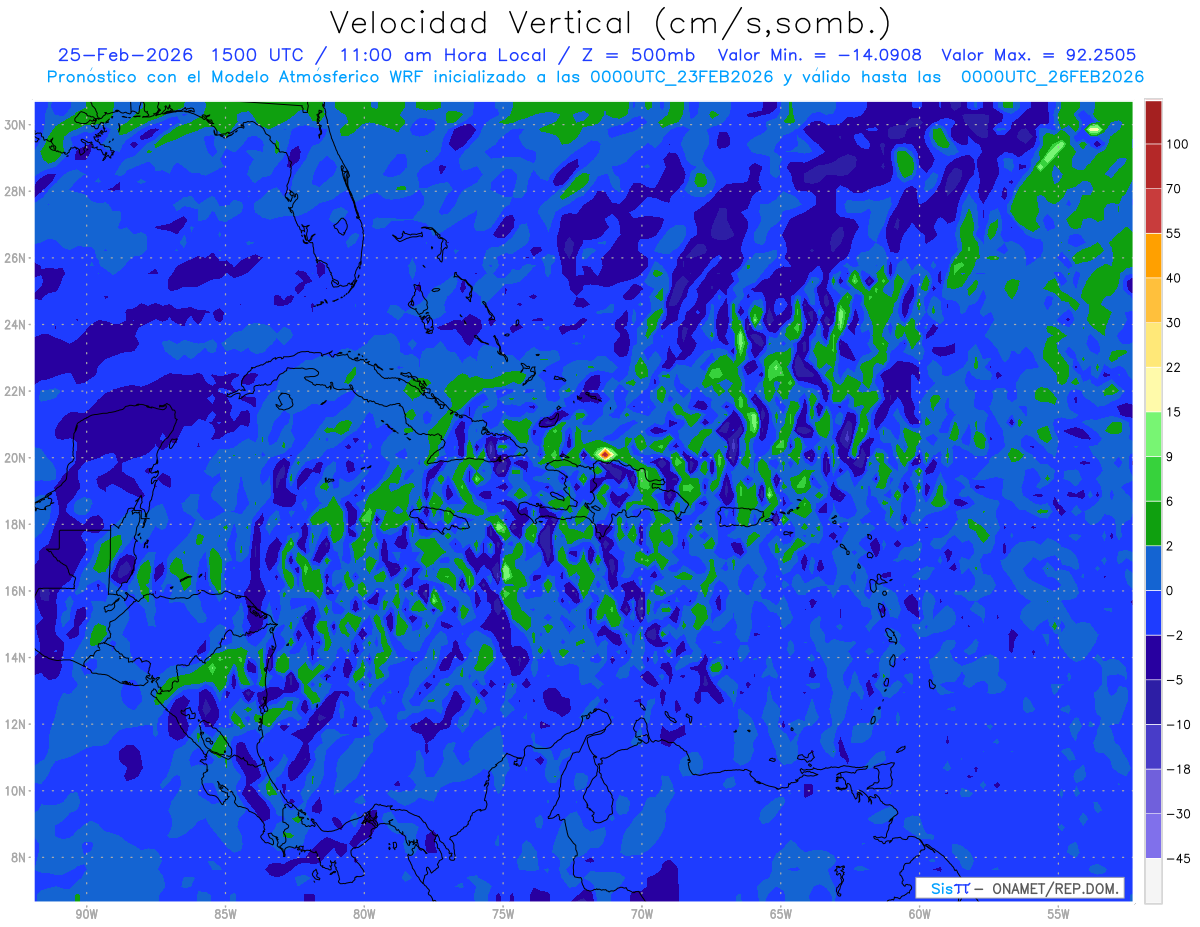The height and width of the screenshot is (927, 1200).
Task: Click the "75W" longitude label
Action: [503, 914]
